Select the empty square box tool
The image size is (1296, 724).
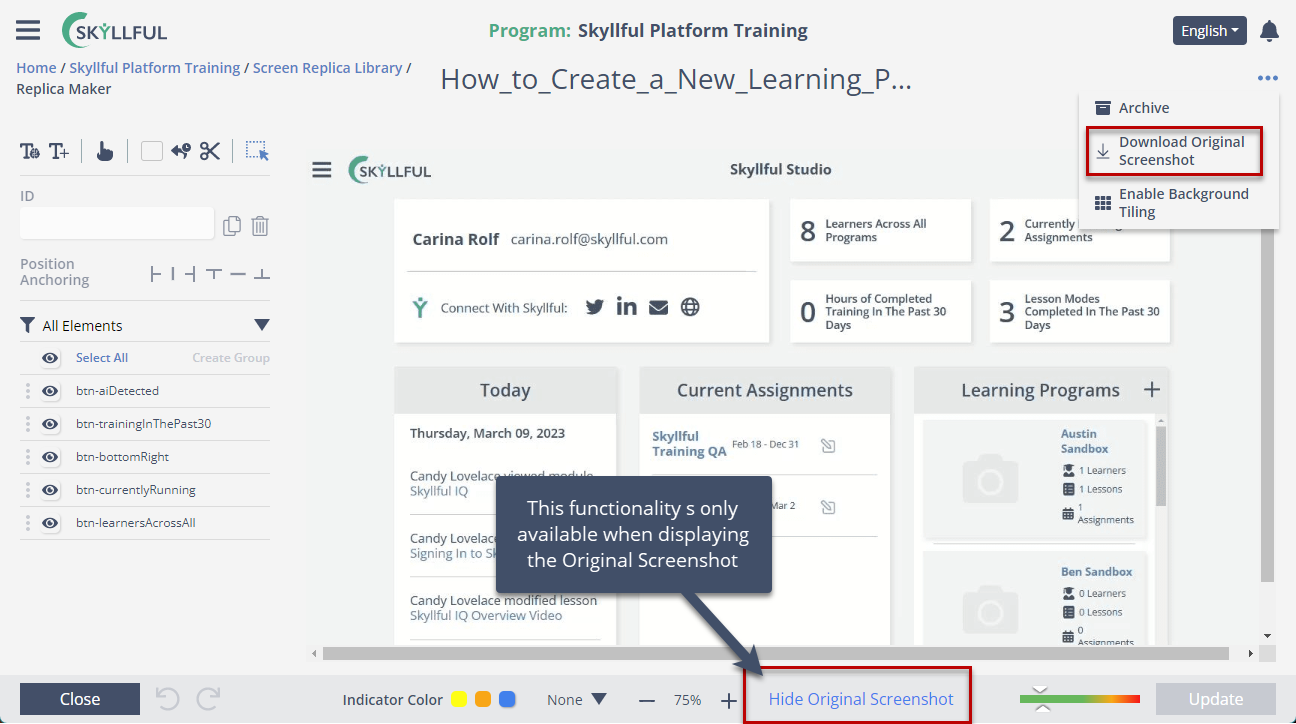point(152,151)
